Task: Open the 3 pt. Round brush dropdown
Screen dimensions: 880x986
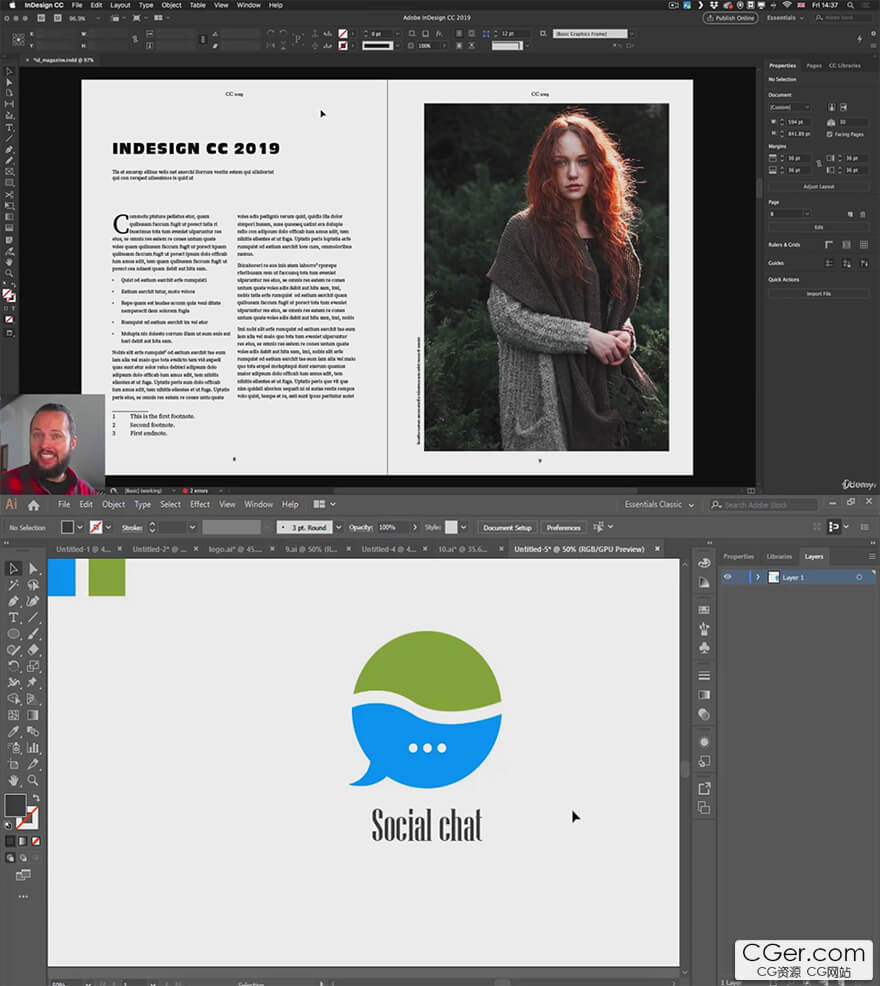Action: [338, 528]
